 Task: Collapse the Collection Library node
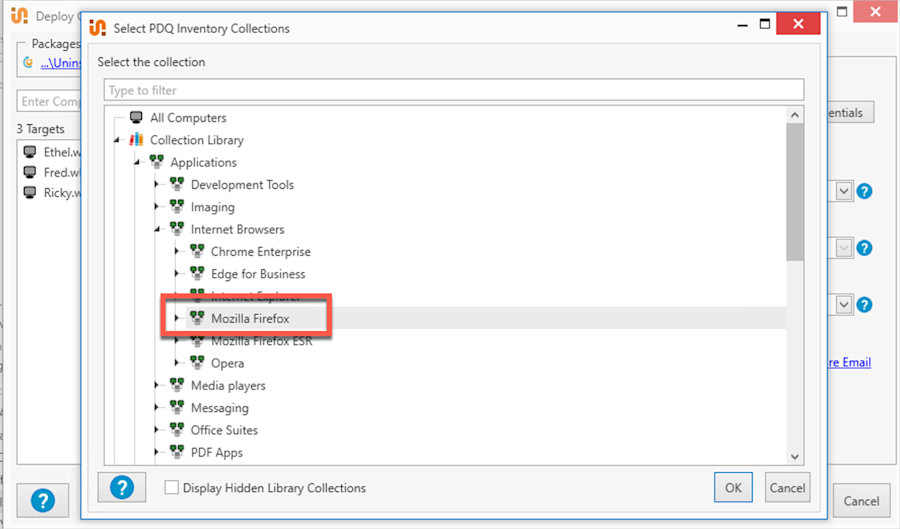117,140
